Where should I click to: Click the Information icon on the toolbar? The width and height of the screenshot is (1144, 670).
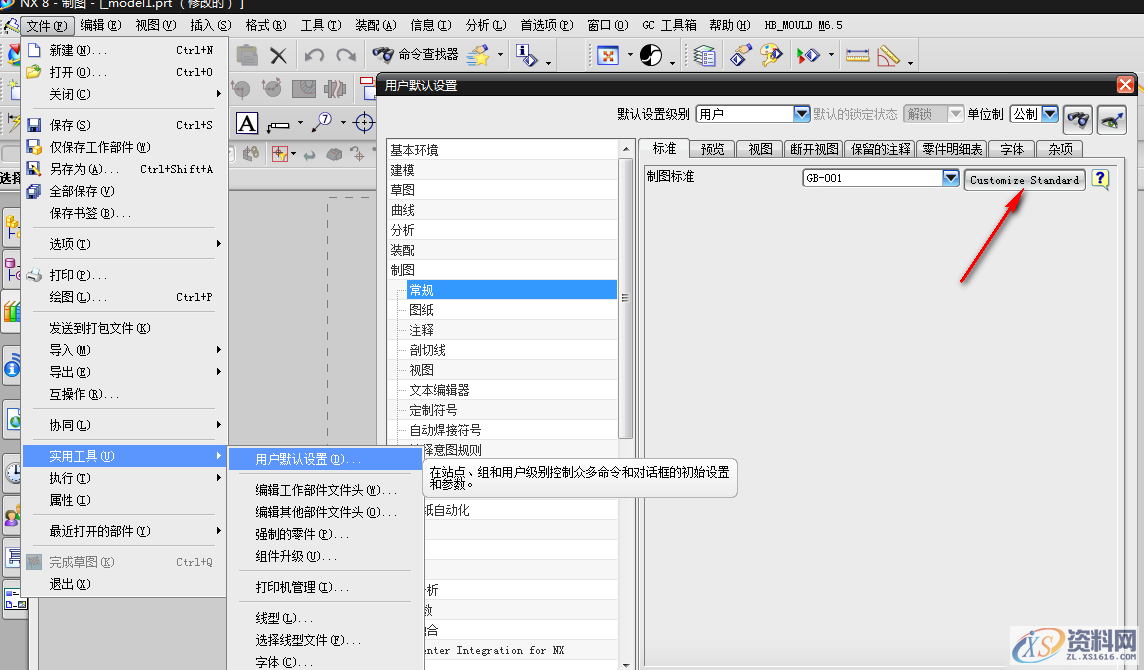tap(527, 55)
